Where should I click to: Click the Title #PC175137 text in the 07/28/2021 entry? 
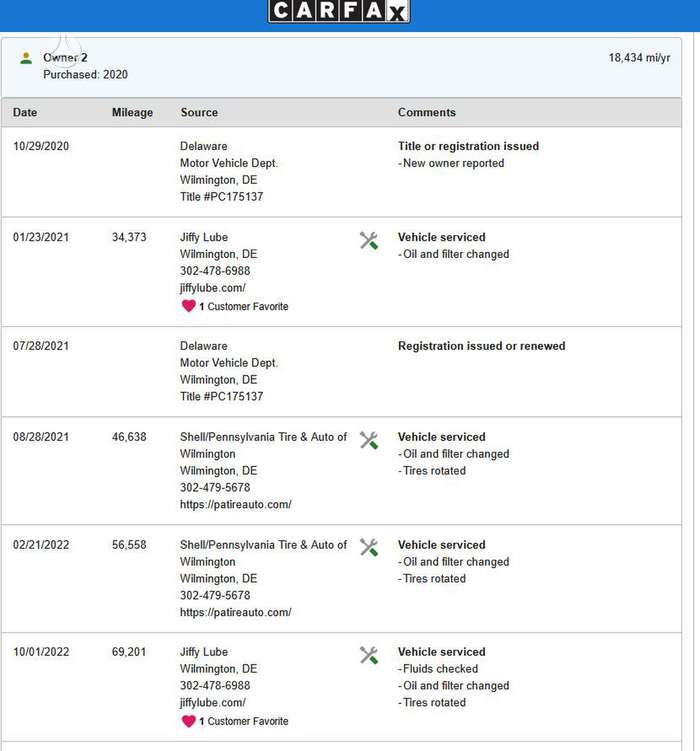[221, 397]
